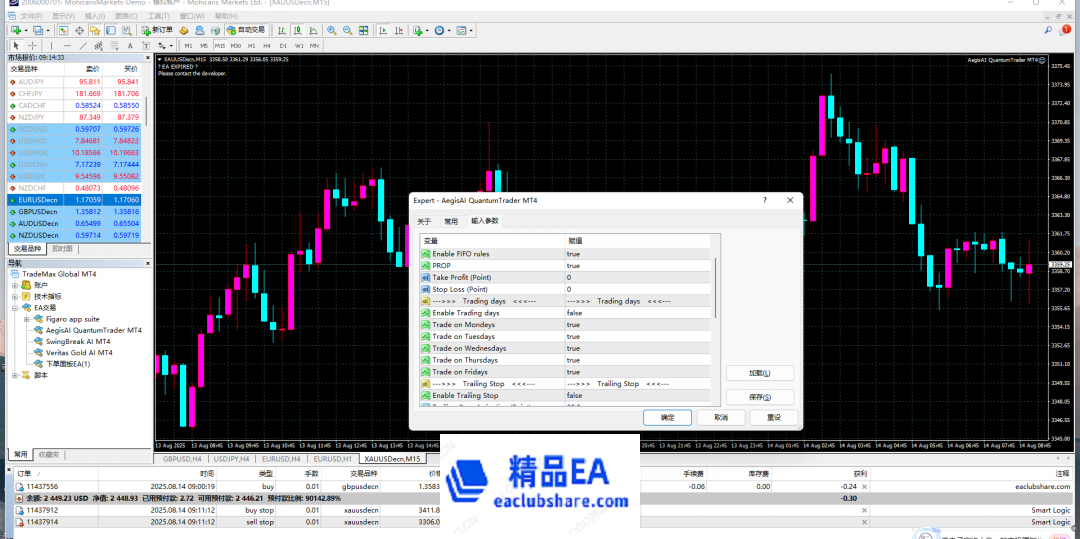Select the crosshair cursor tool
Image resolution: width=1080 pixels, height=539 pixels.
click(x=32, y=46)
